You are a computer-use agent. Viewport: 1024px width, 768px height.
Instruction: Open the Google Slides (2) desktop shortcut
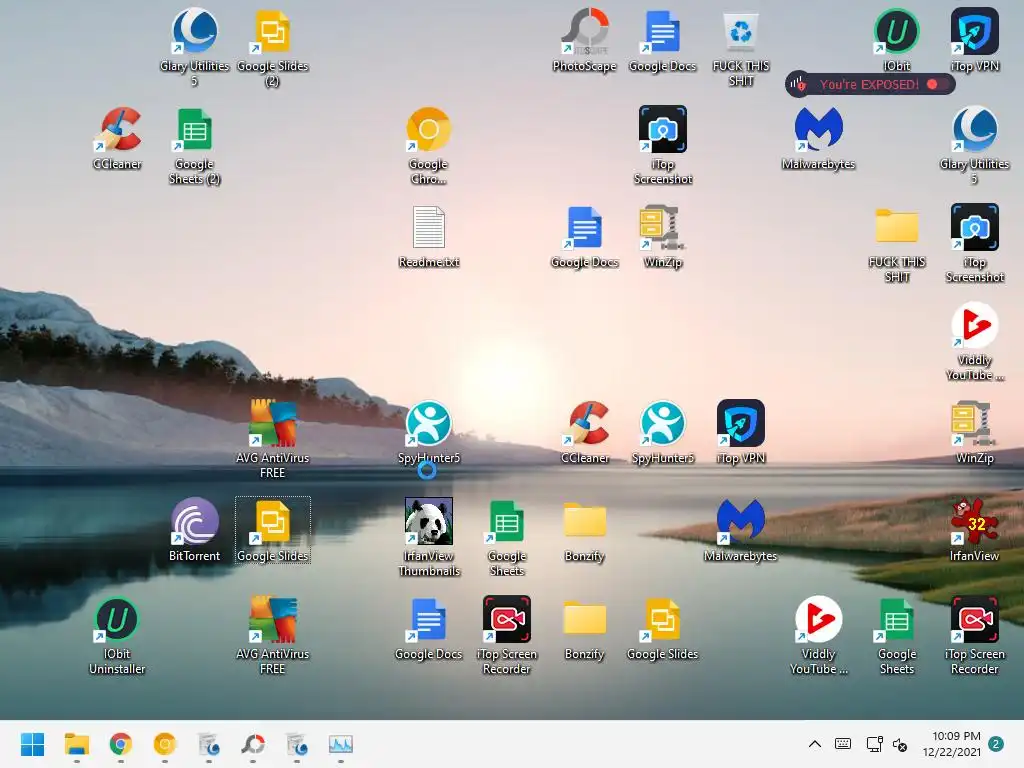(x=272, y=47)
